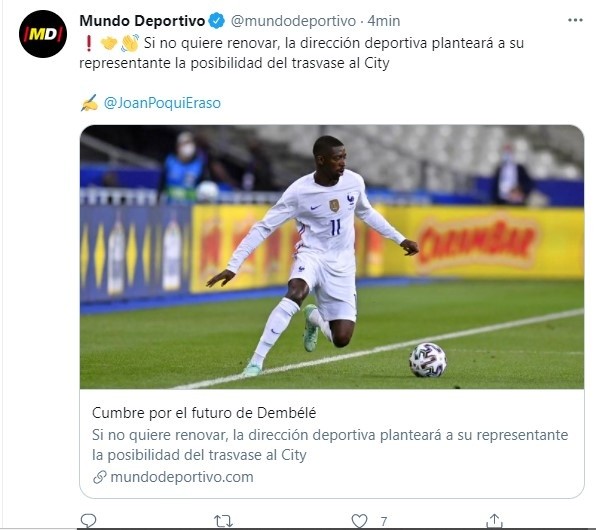The width and height of the screenshot is (596, 530).
Task: Click the writing hand emoji
Action: pos(90,103)
